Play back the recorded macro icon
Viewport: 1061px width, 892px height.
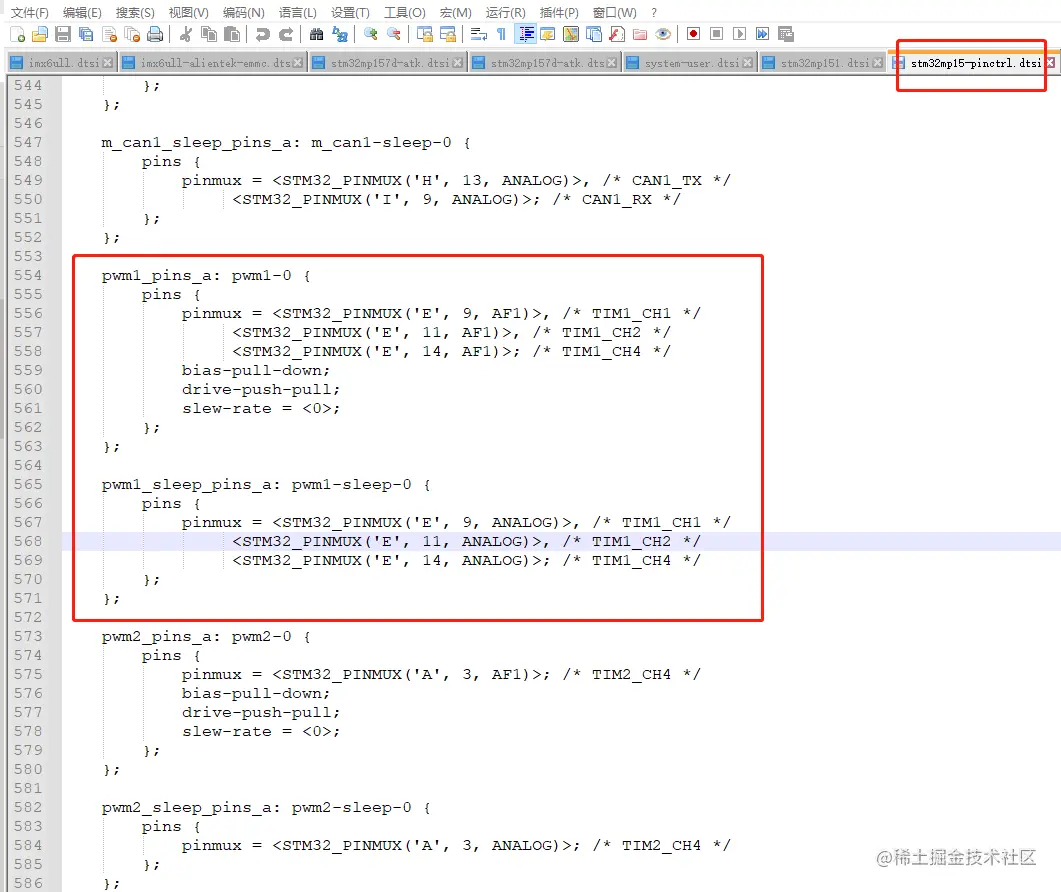[740, 34]
